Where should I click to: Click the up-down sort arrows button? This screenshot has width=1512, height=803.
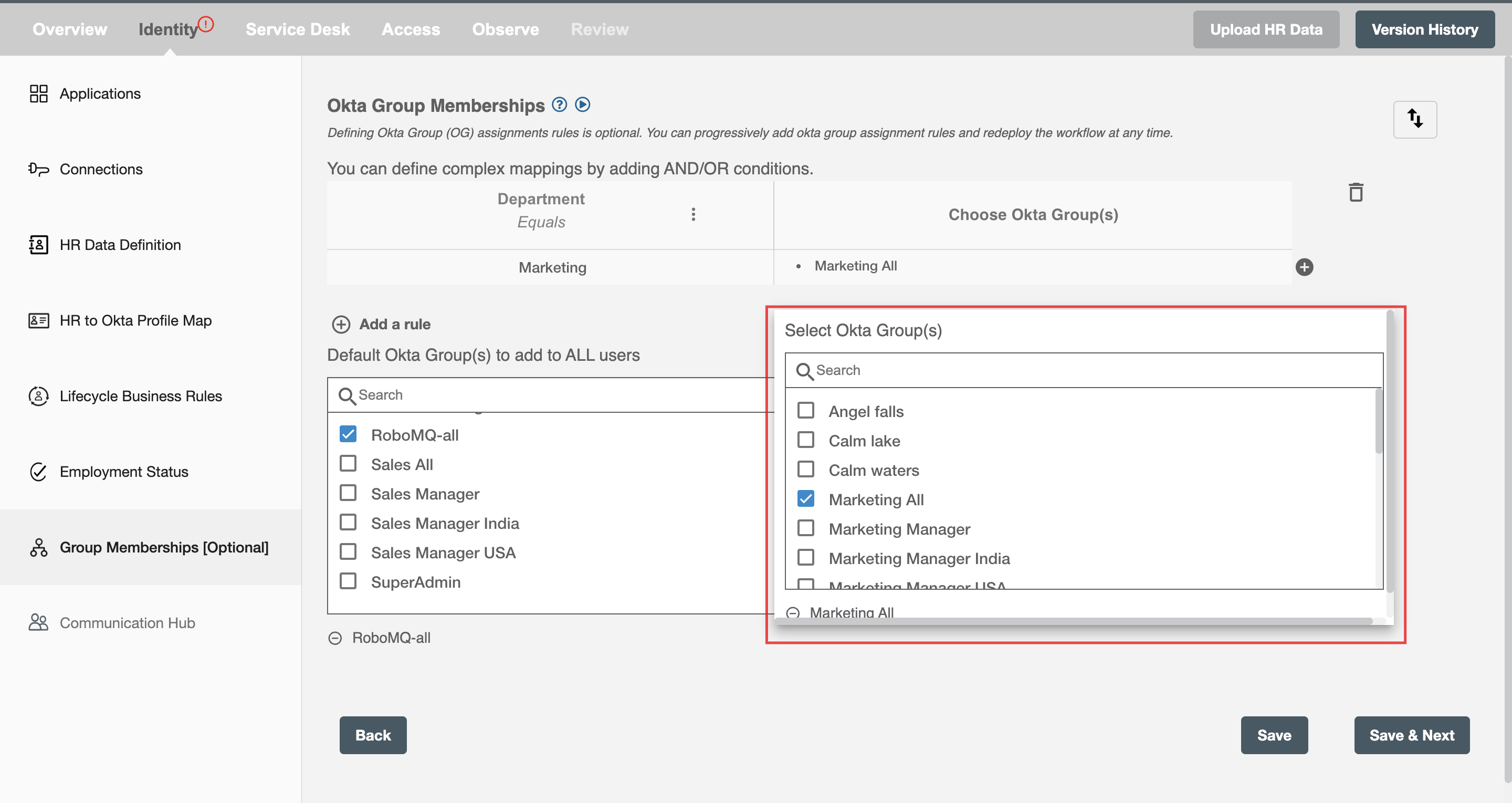pyautogui.click(x=1414, y=119)
